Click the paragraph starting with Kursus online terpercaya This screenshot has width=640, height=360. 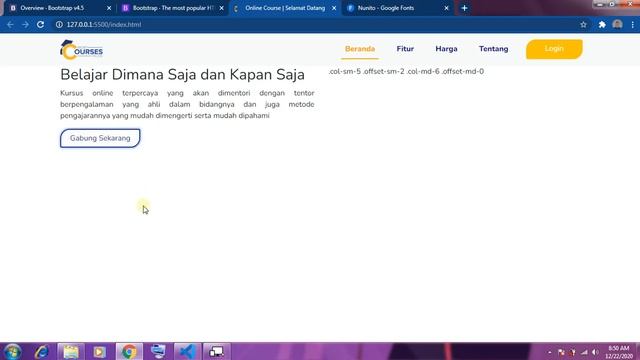[187, 104]
